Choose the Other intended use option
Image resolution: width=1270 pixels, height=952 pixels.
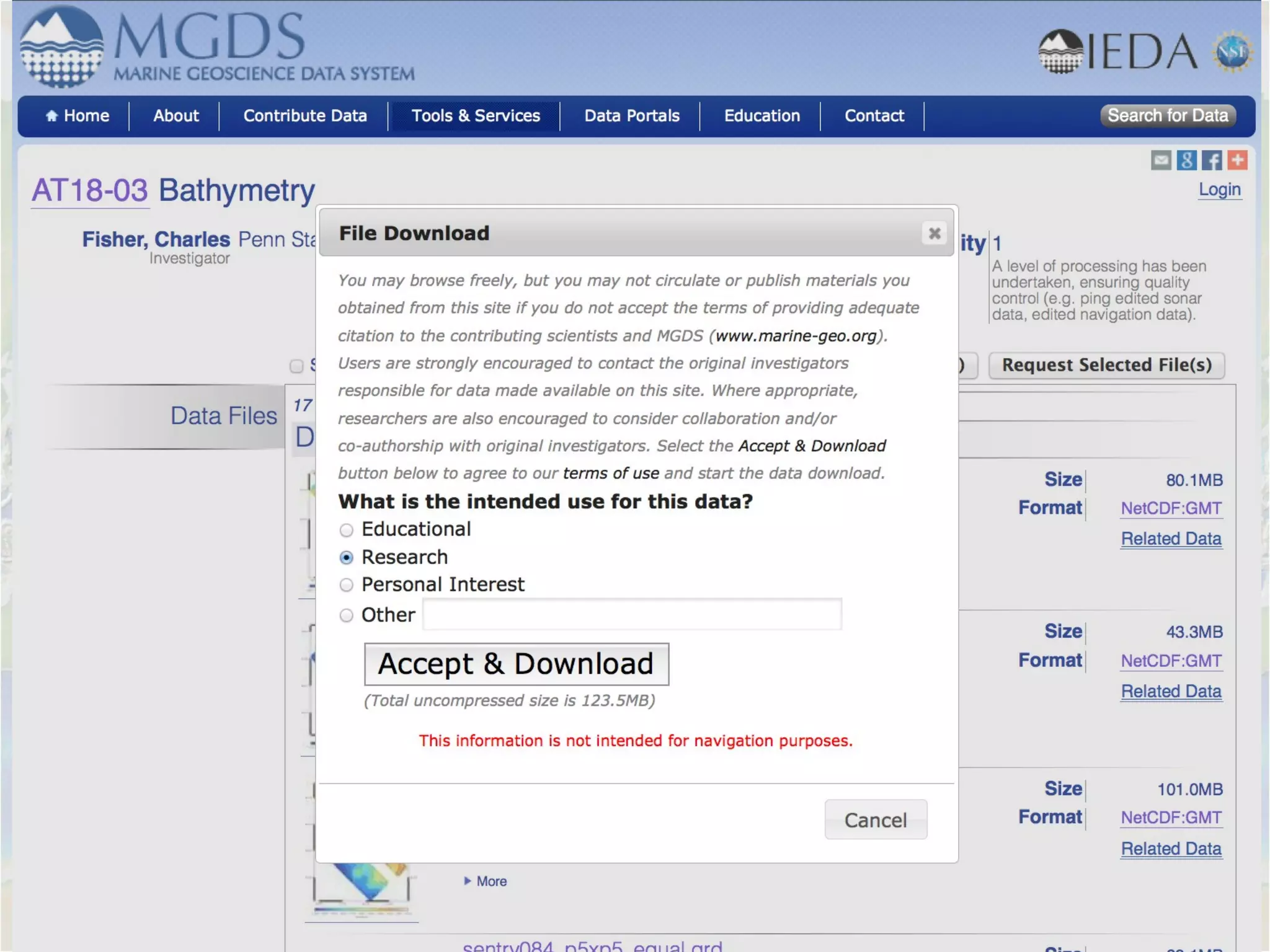coord(347,615)
